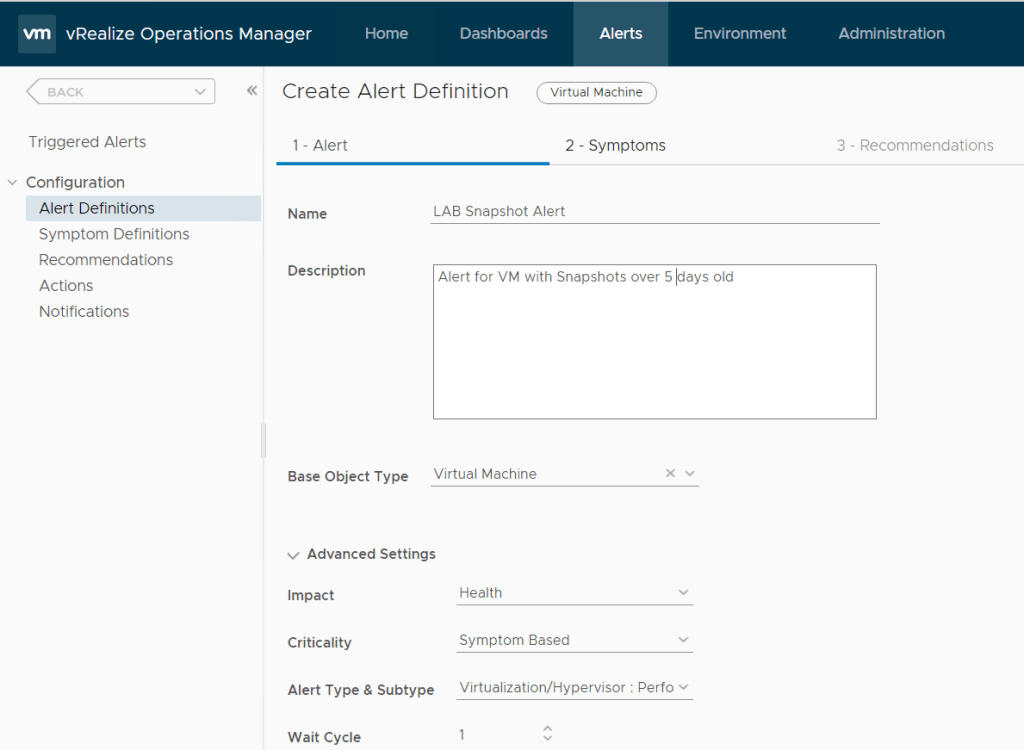Collapse the Configuration tree node

coord(13,182)
